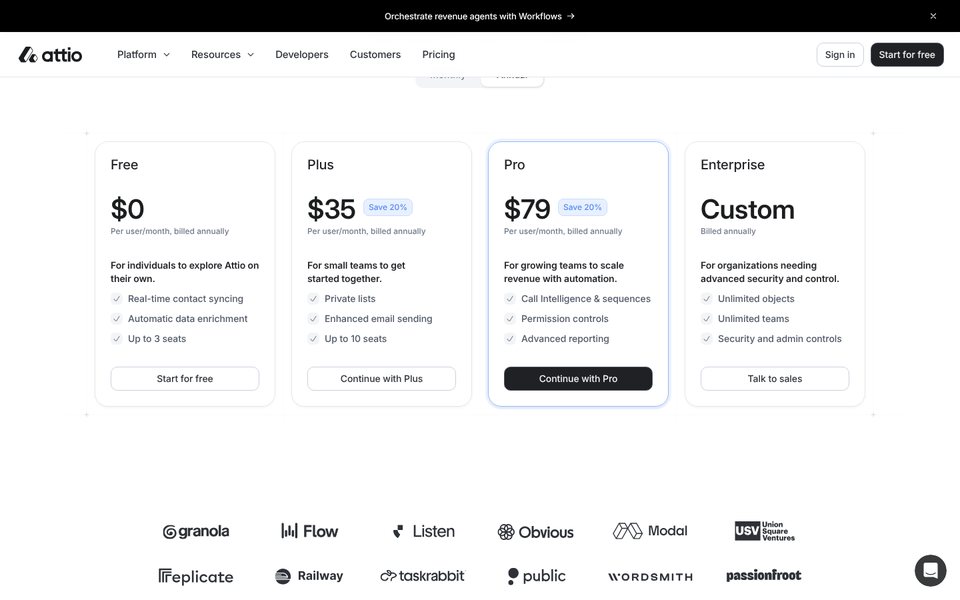This screenshot has height=600, width=960.
Task: Click the Custom price on Enterprise plan
Action: tap(748, 209)
